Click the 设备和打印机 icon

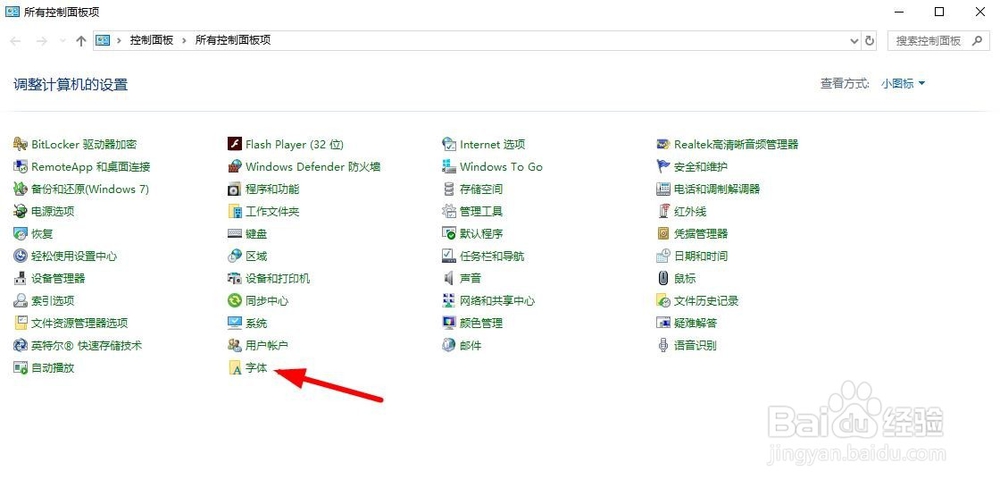(x=235, y=279)
